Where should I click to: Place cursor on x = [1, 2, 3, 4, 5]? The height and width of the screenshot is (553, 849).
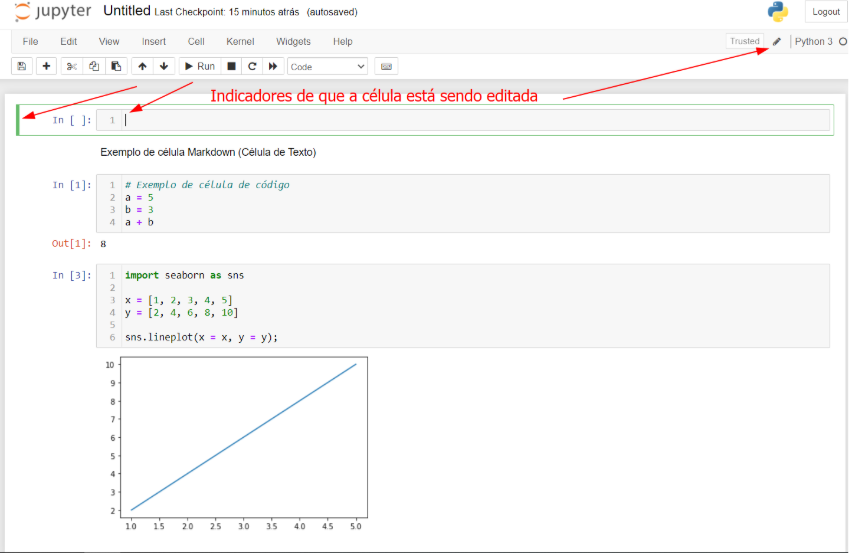click(x=179, y=300)
